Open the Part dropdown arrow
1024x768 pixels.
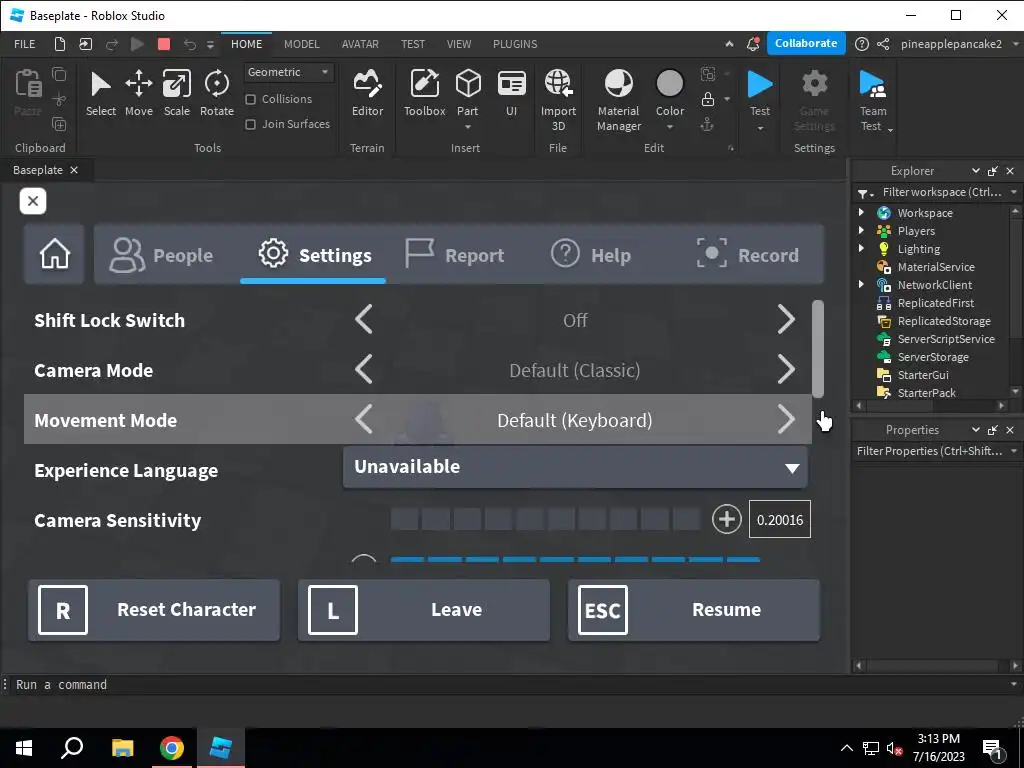click(468, 127)
